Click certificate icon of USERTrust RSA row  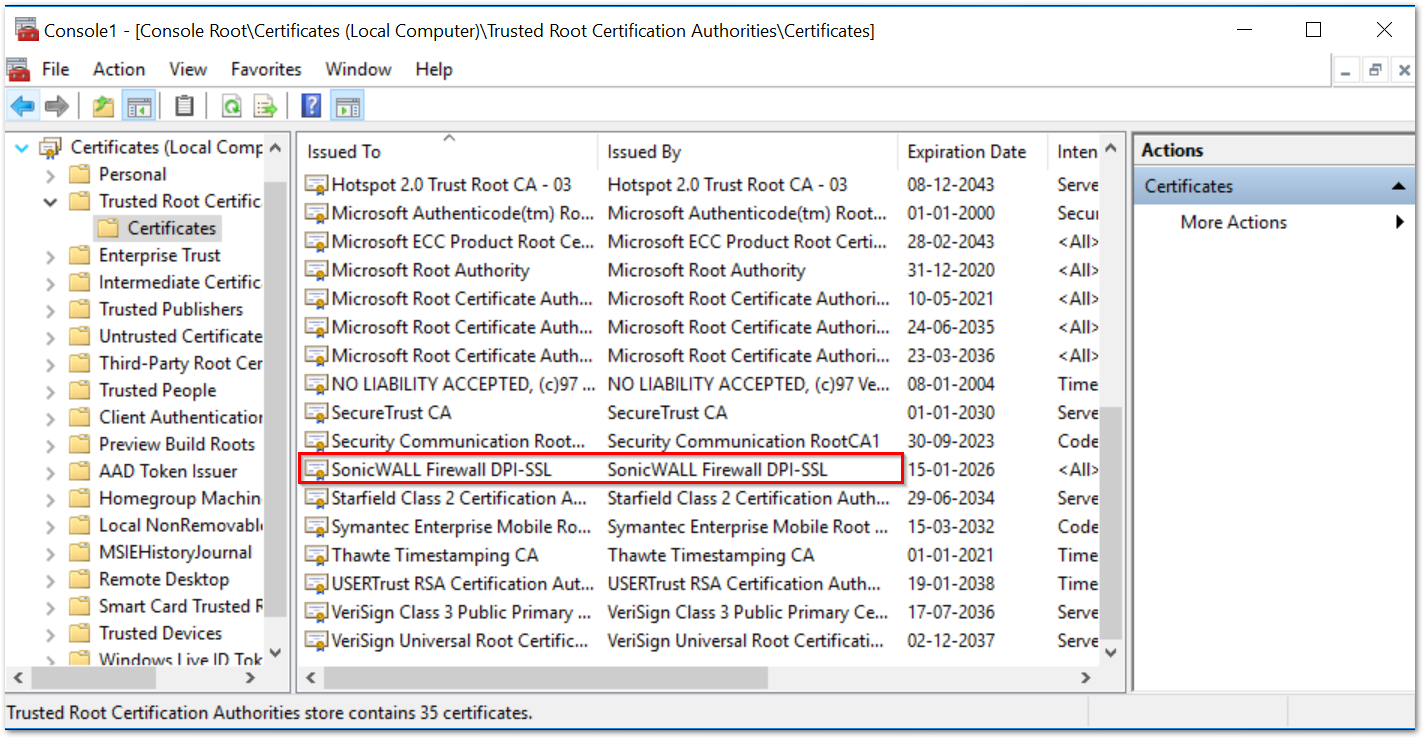(x=317, y=583)
